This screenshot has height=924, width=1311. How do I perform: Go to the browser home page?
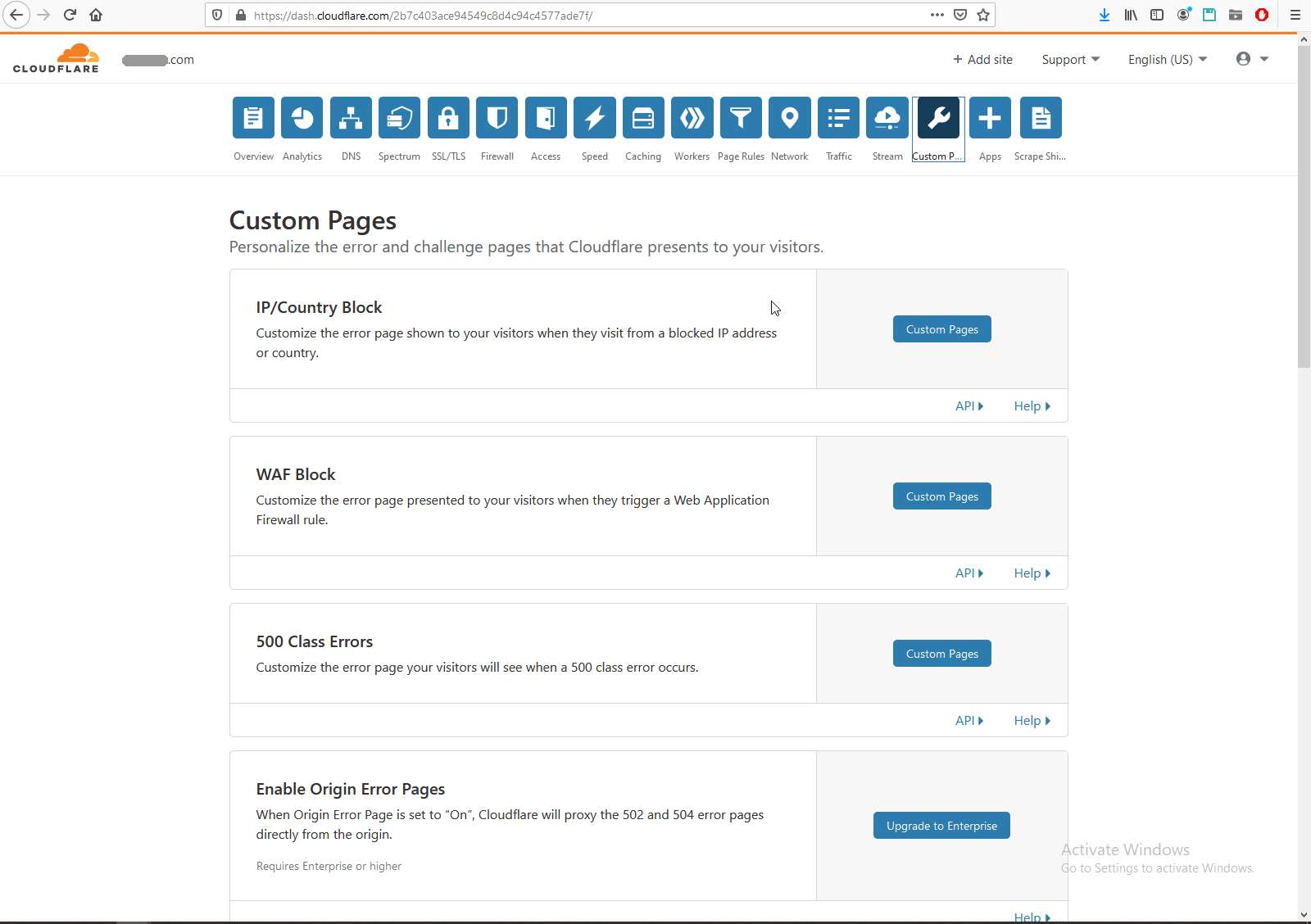point(96,15)
